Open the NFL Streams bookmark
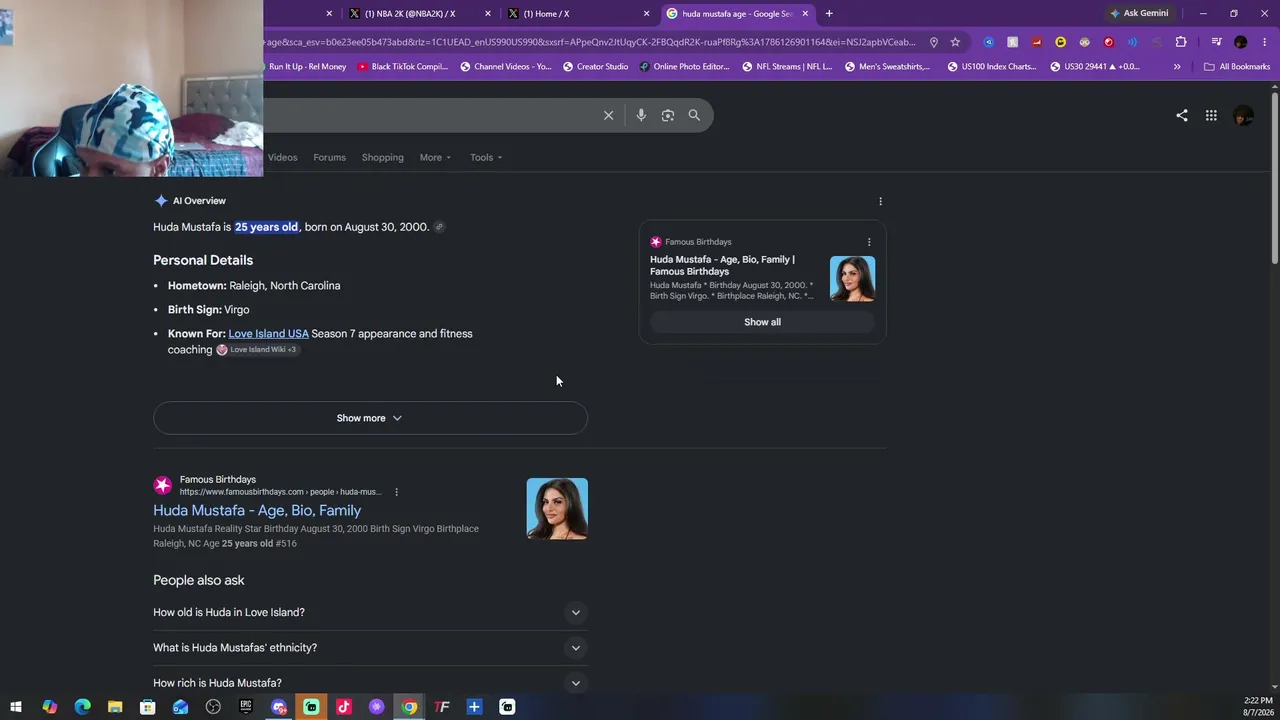1280x720 pixels. [x=787, y=67]
